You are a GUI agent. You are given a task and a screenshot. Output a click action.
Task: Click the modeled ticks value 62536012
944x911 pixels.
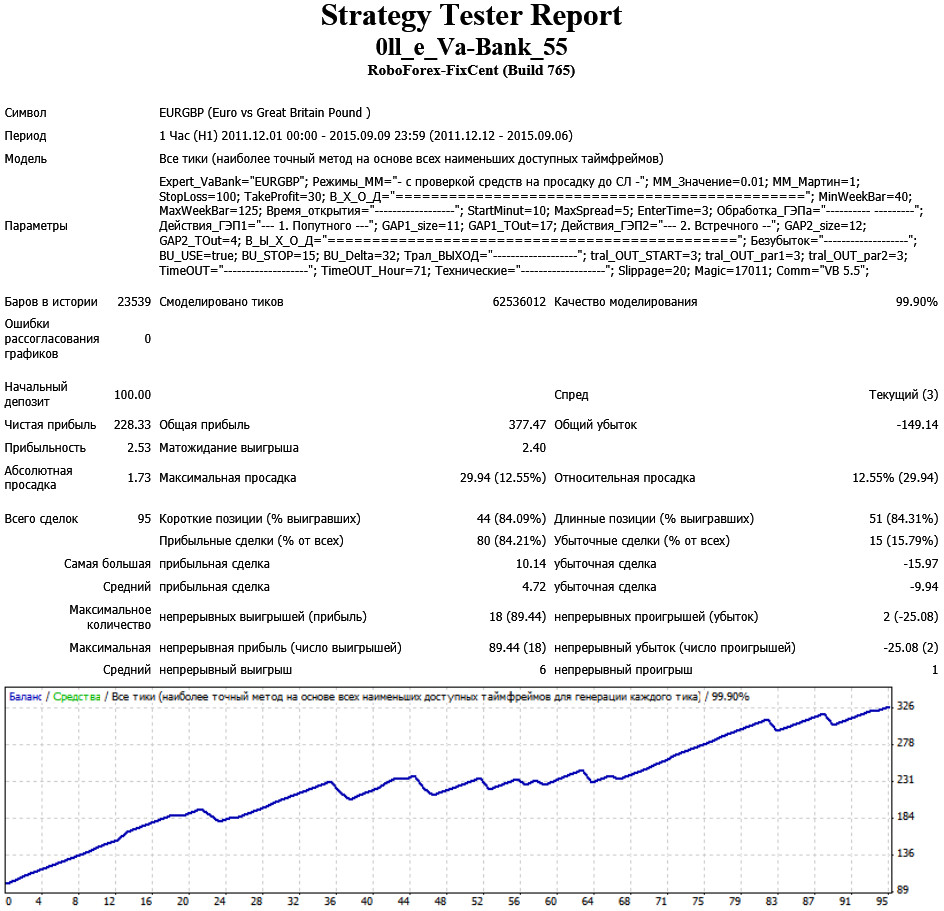click(519, 302)
